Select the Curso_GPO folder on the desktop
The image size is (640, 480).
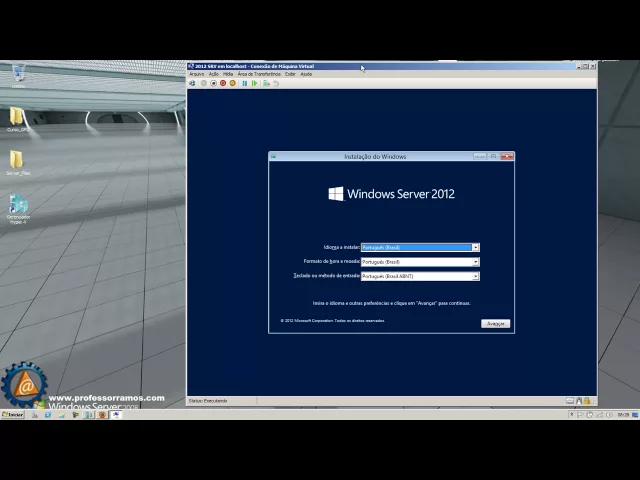click(18, 119)
